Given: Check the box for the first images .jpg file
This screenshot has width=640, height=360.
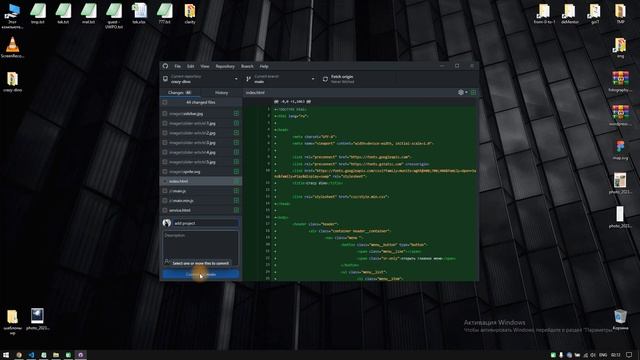Looking at the screenshot, I should point(165,113).
